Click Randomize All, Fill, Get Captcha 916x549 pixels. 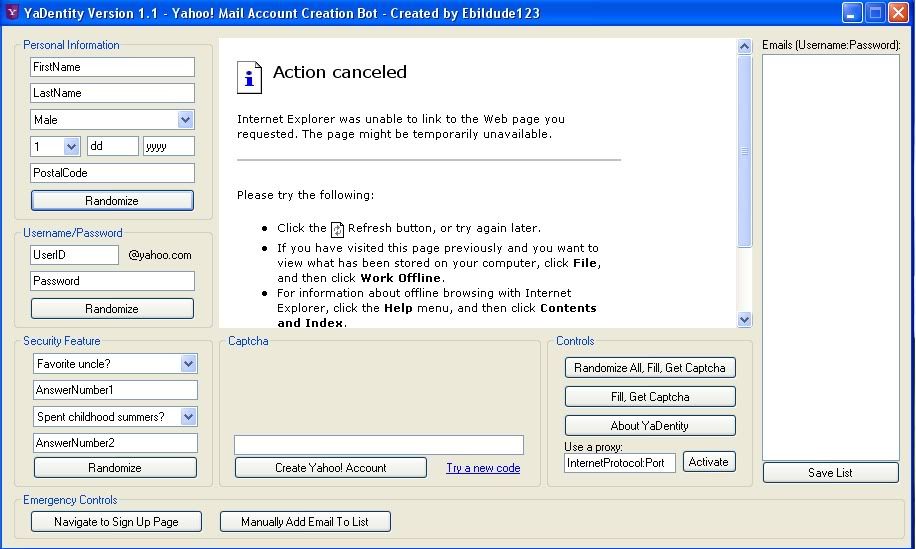[x=650, y=368]
